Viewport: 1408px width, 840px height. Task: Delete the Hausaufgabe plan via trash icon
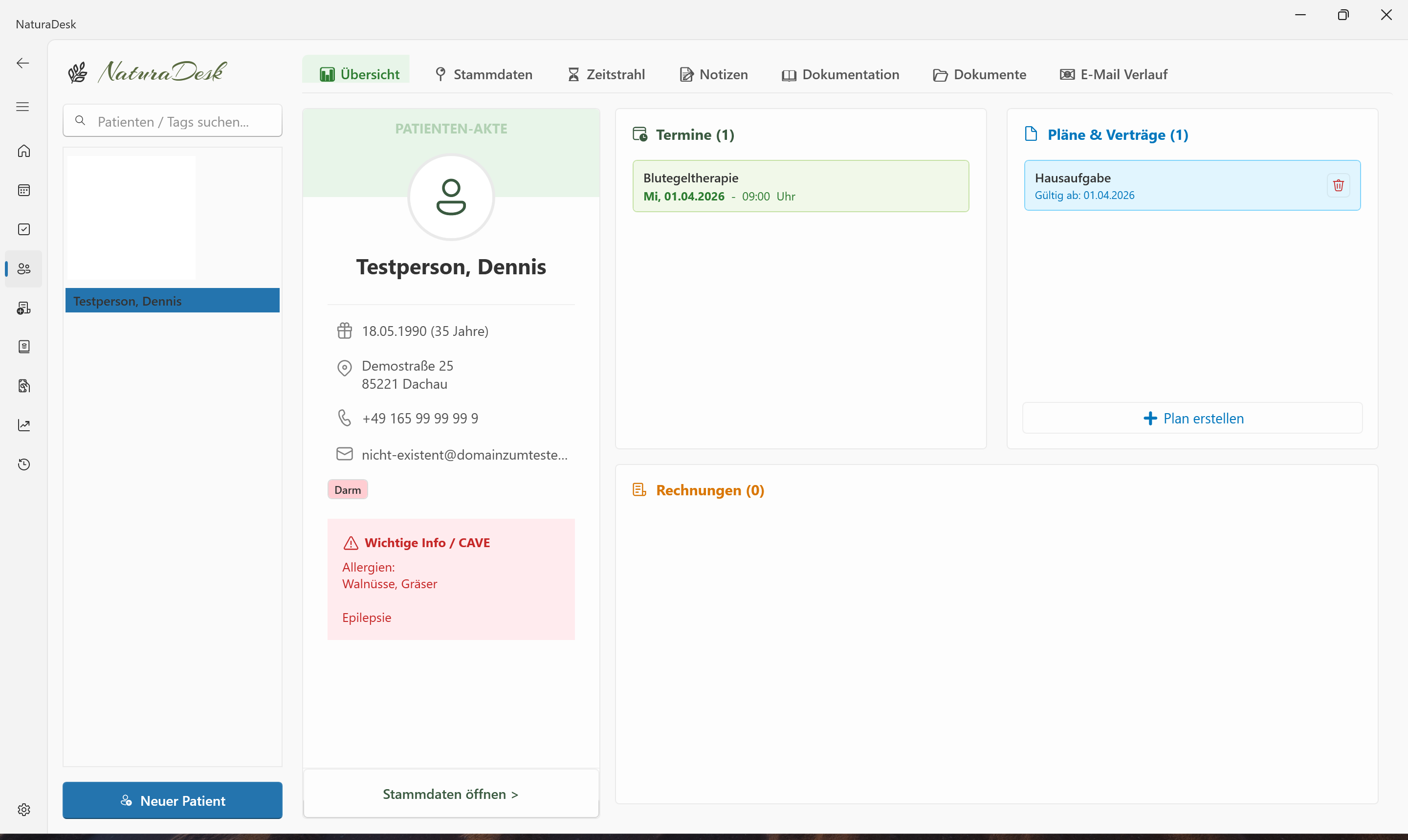(x=1338, y=186)
